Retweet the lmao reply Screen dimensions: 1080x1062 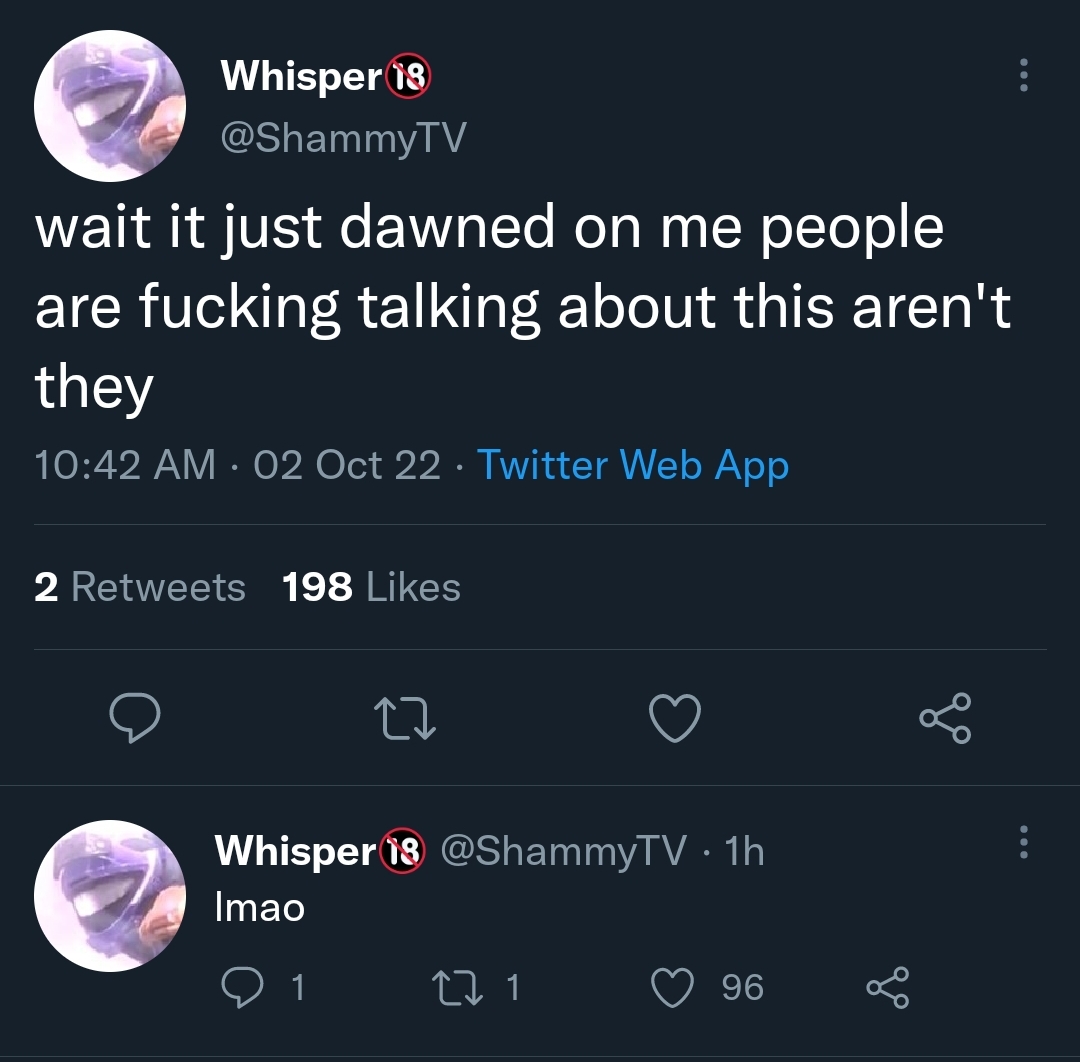coord(457,988)
